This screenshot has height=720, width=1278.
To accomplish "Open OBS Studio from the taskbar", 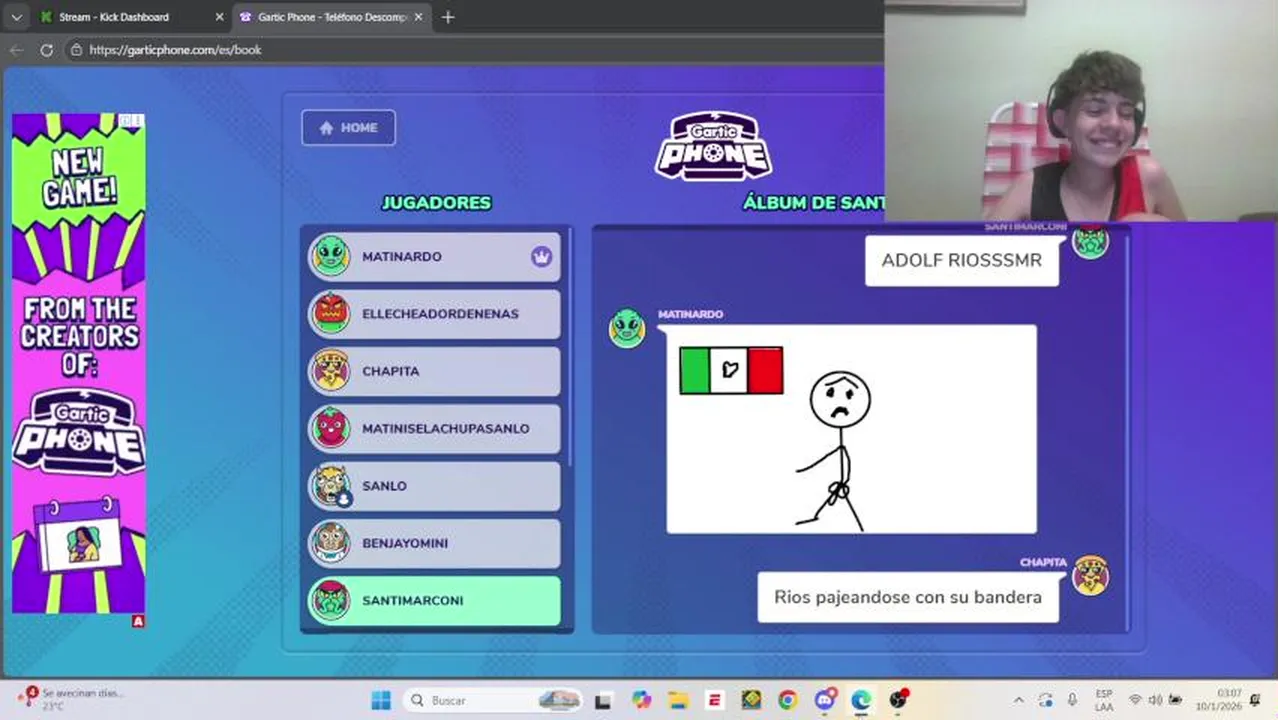I will (x=898, y=699).
